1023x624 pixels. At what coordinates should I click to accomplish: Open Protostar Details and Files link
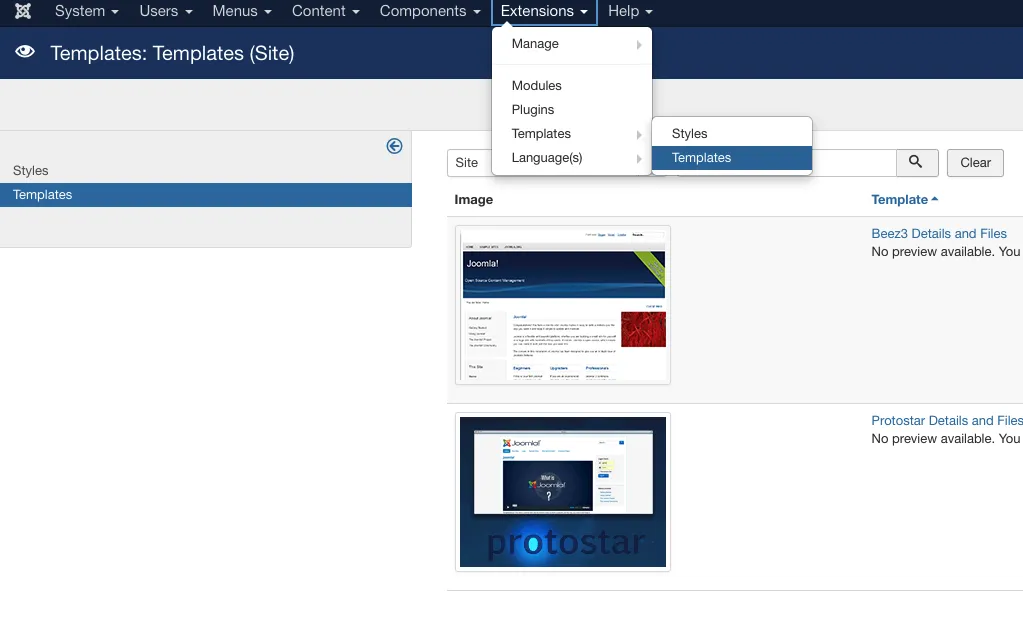[946, 421]
